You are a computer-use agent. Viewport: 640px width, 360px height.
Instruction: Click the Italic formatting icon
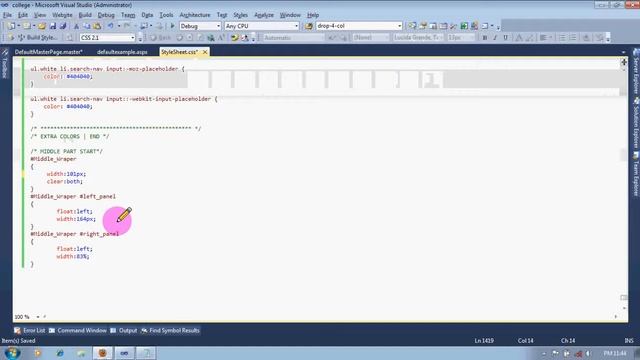(495, 38)
